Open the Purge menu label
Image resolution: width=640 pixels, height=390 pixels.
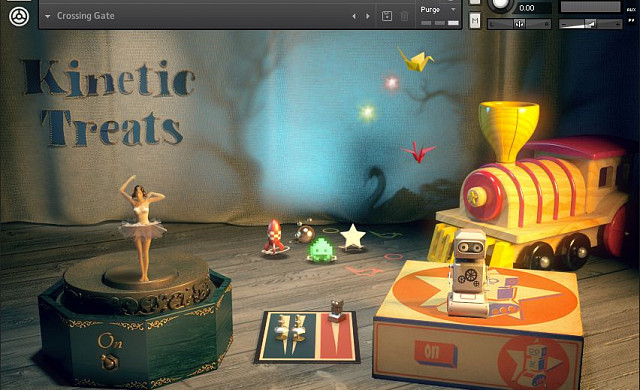[430, 9]
